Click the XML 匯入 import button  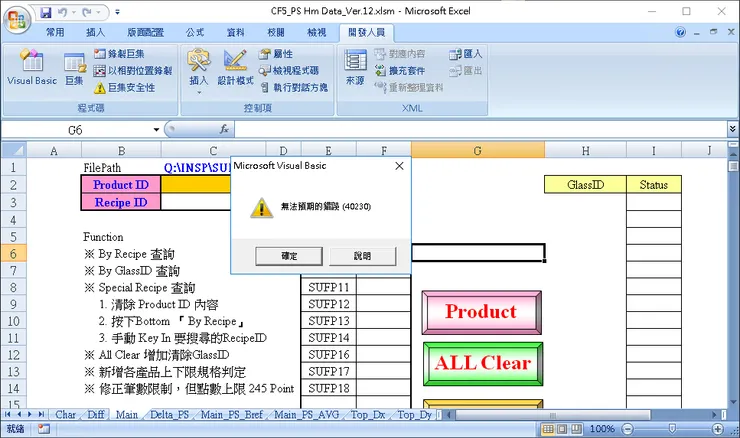pos(465,54)
